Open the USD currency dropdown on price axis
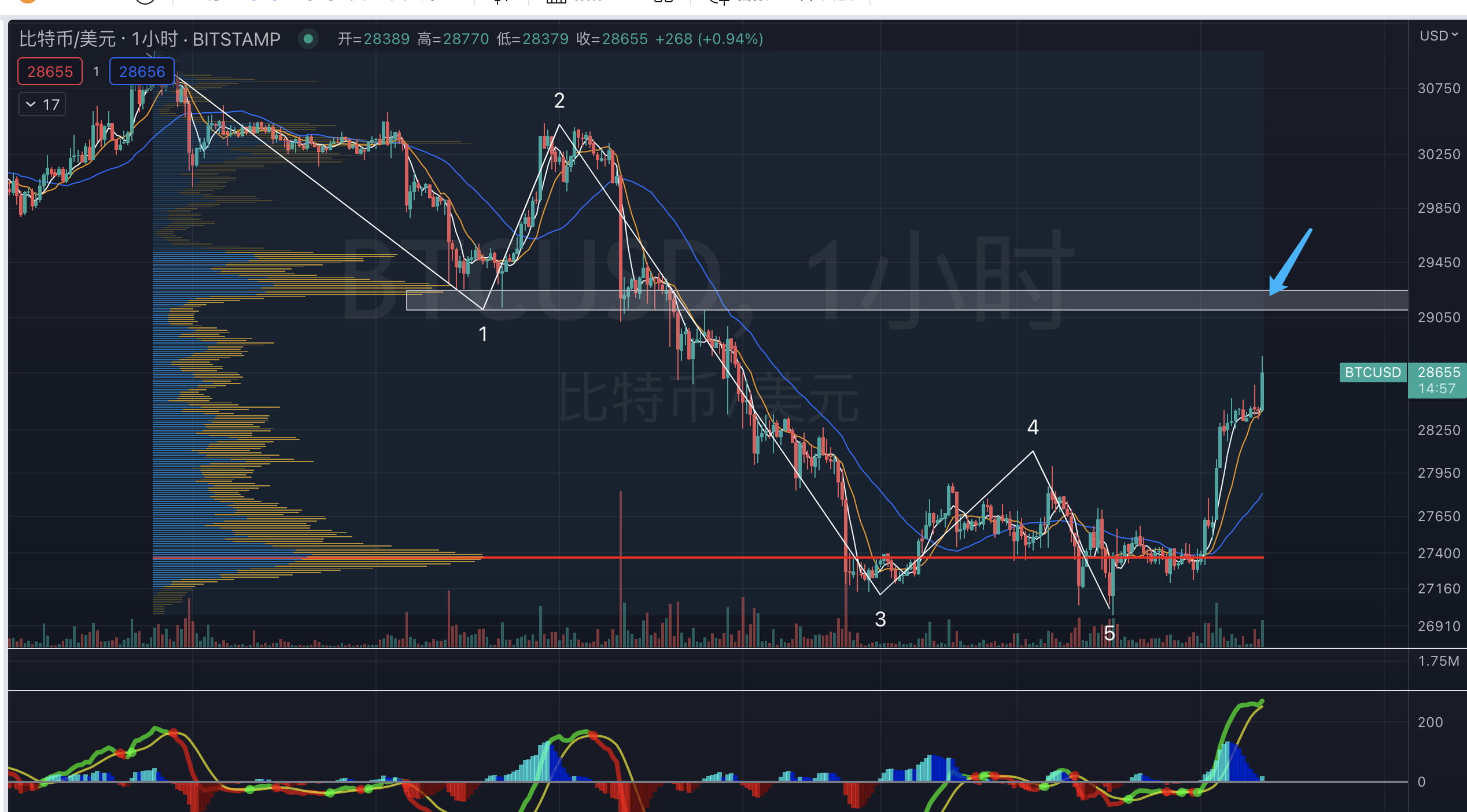The width and height of the screenshot is (1467, 812). click(x=1438, y=36)
